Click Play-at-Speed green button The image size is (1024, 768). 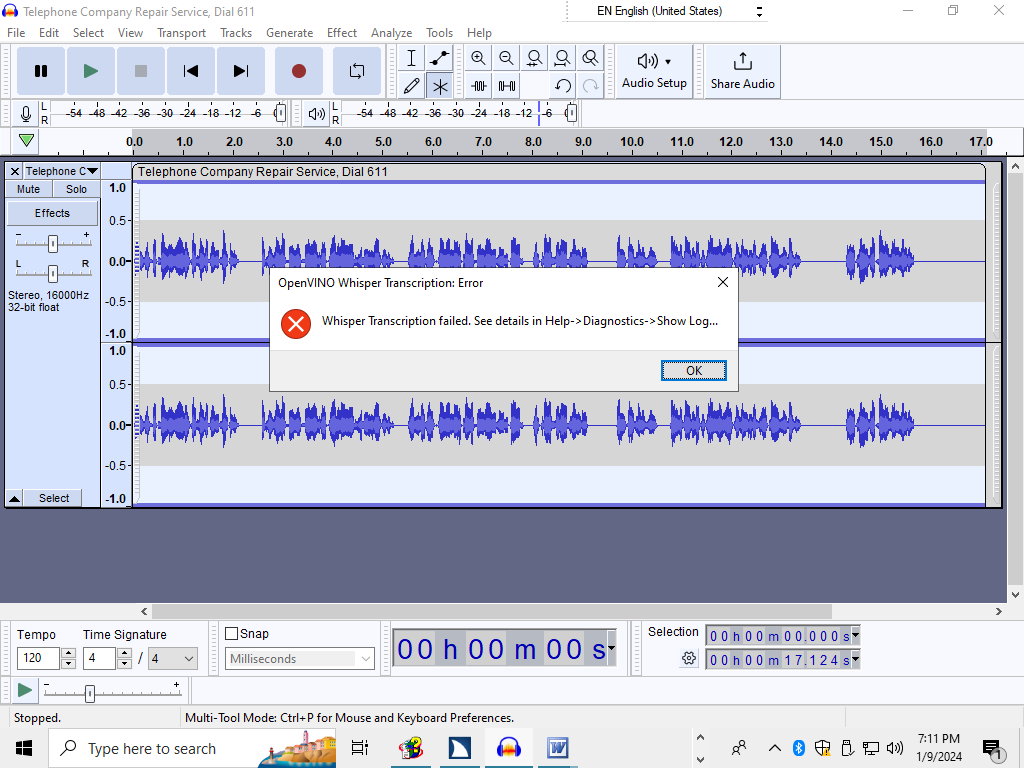[x=25, y=690]
